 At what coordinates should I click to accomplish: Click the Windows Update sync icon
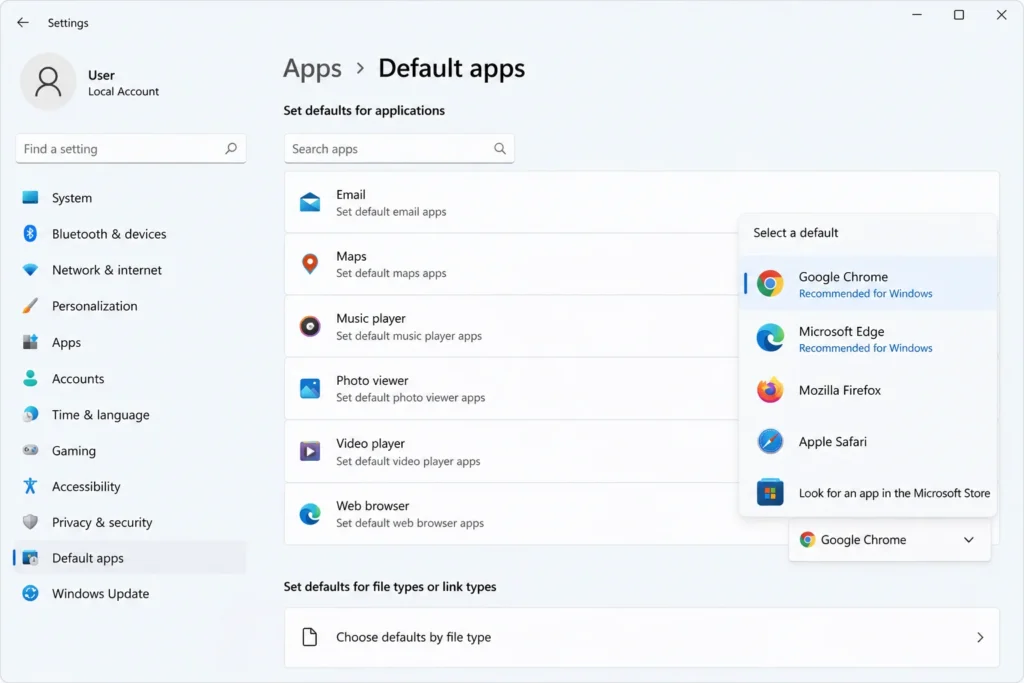pyautogui.click(x=30, y=593)
